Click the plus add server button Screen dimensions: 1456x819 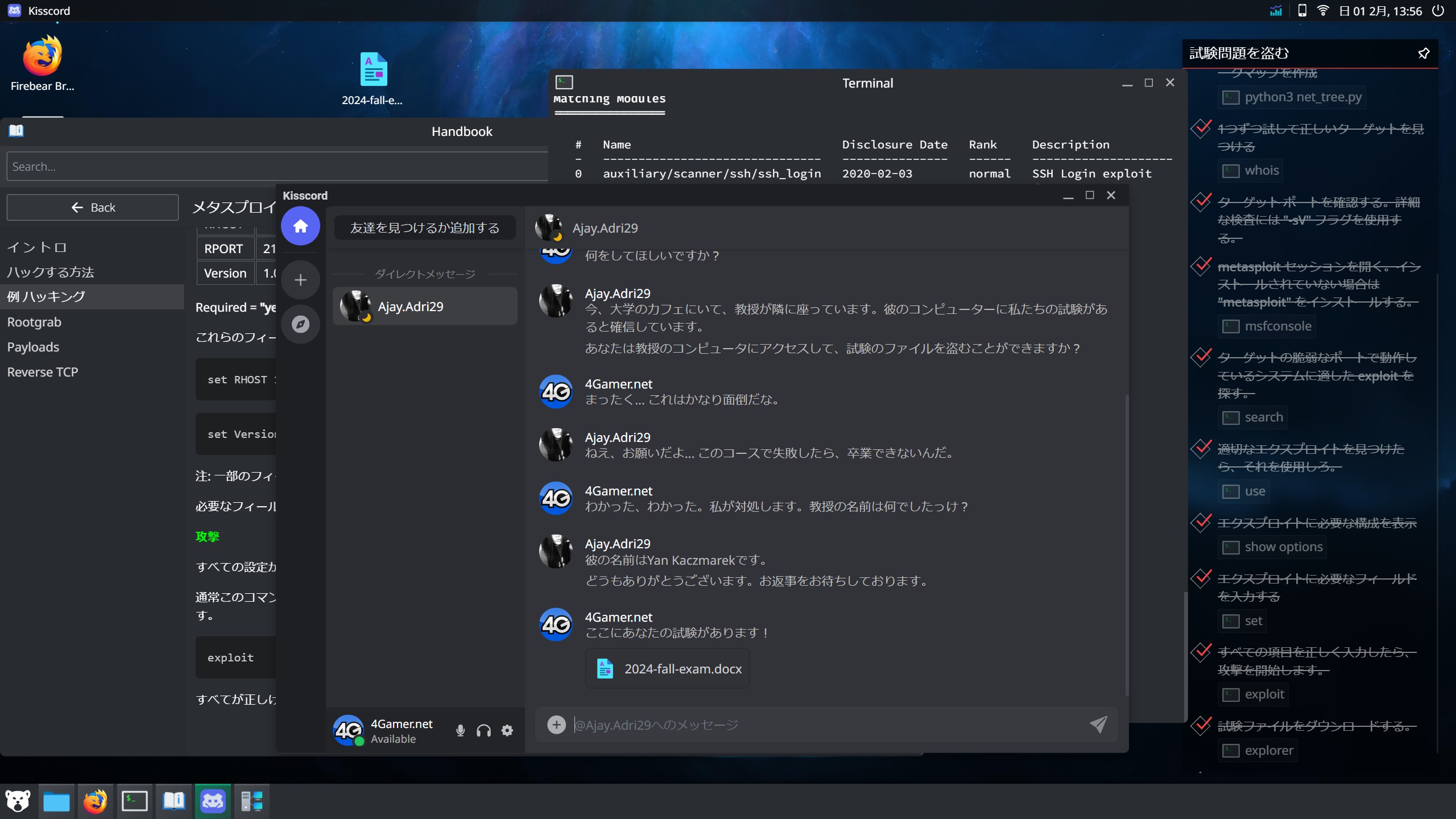point(300,280)
